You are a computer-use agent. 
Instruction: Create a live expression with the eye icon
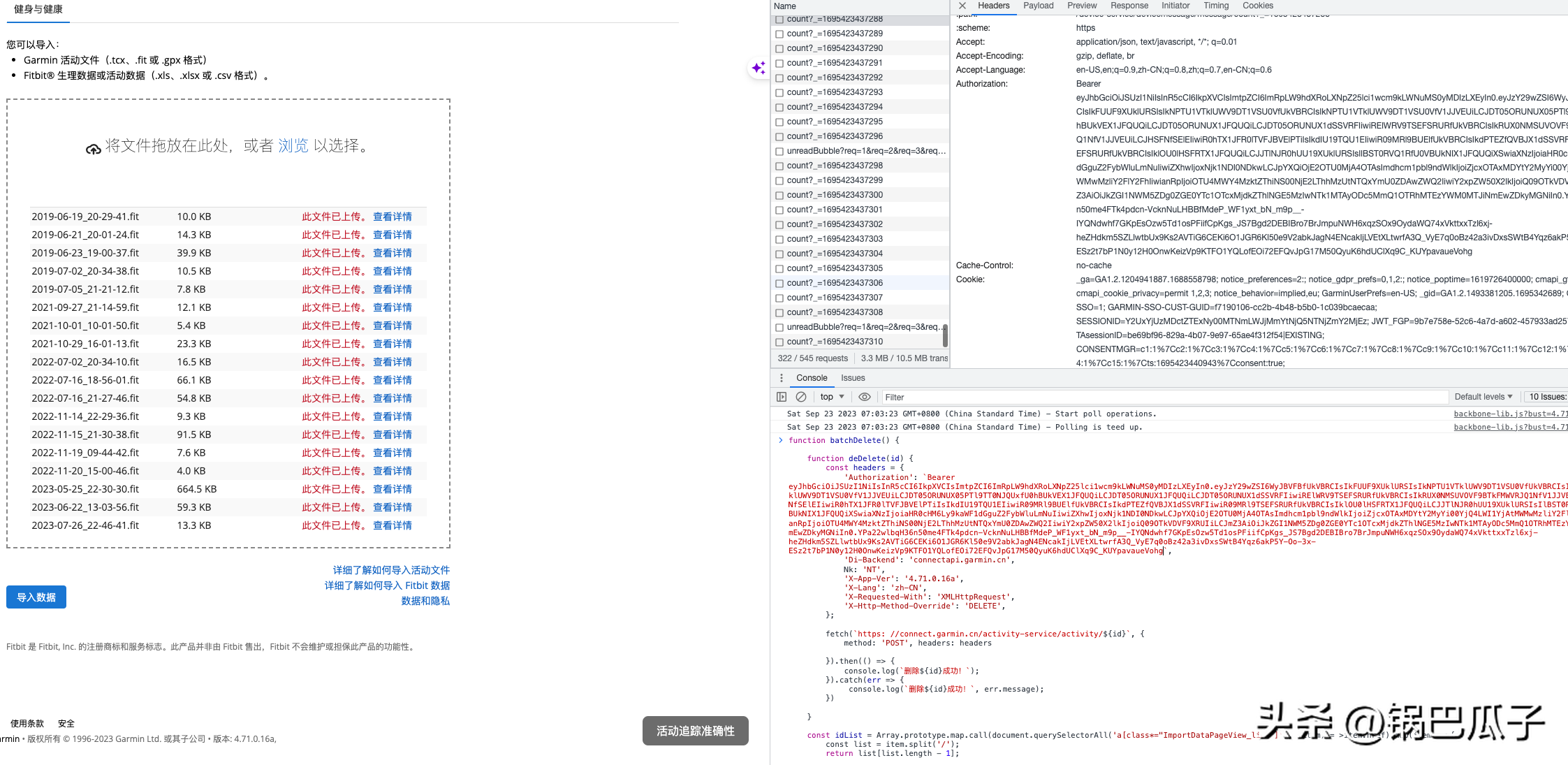864,397
